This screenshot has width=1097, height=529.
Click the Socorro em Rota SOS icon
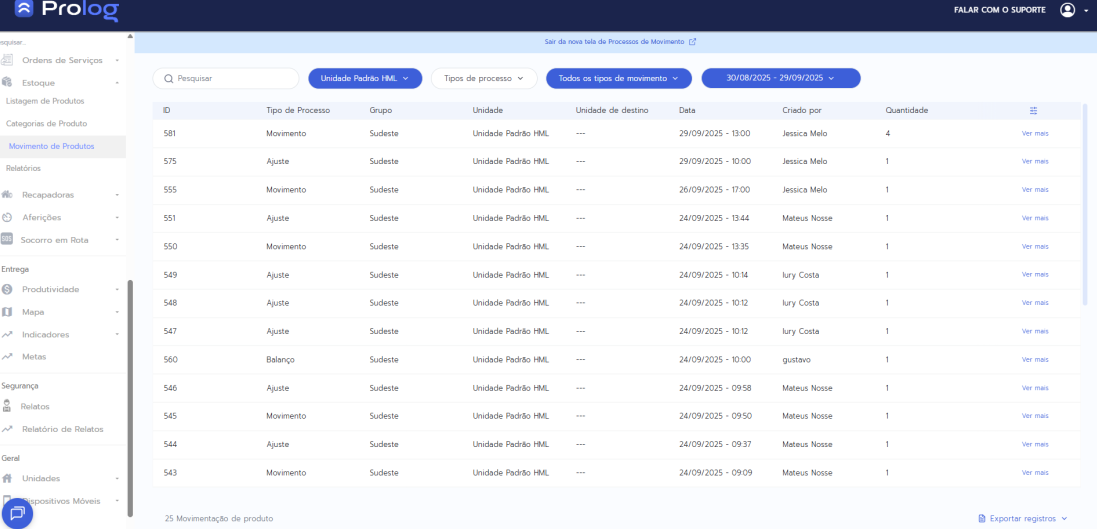(7, 239)
